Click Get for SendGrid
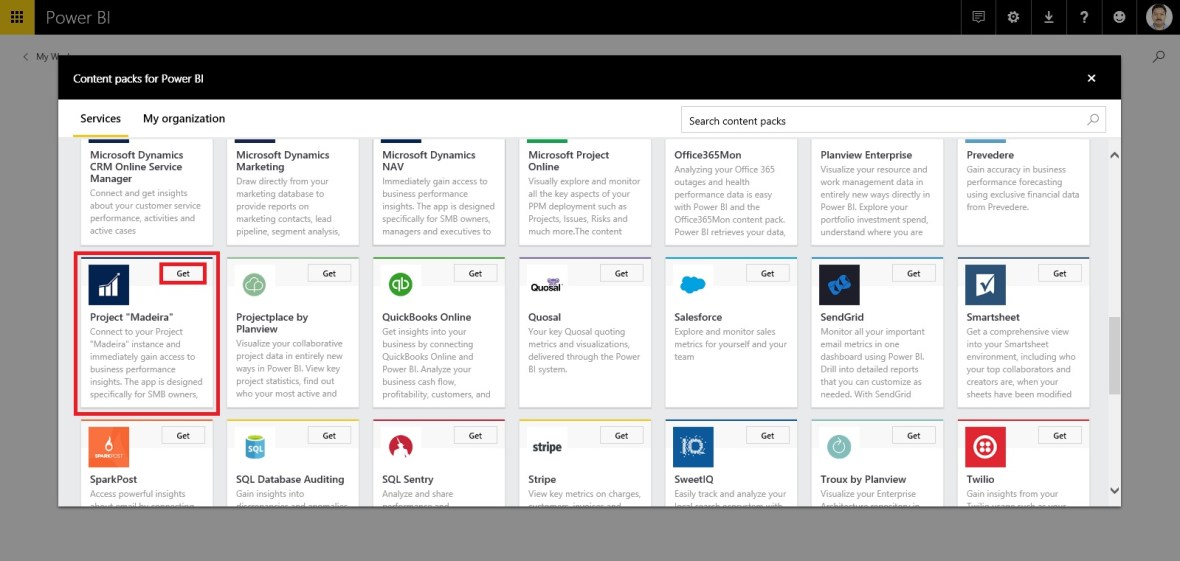Image resolution: width=1180 pixels, height=561 pixels. pos(914,273)
